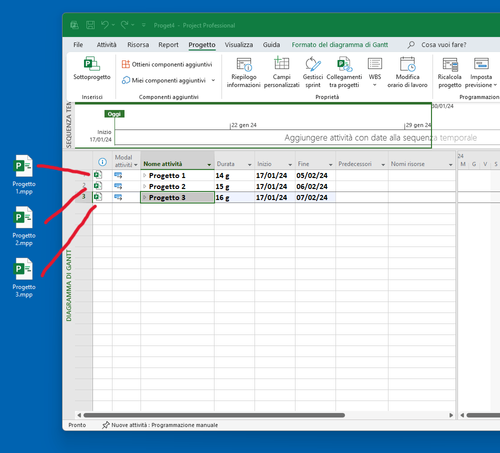Open Campi personalizzati custom fields
The width and height of the screenshot is (500, 453).
[282, 72]
